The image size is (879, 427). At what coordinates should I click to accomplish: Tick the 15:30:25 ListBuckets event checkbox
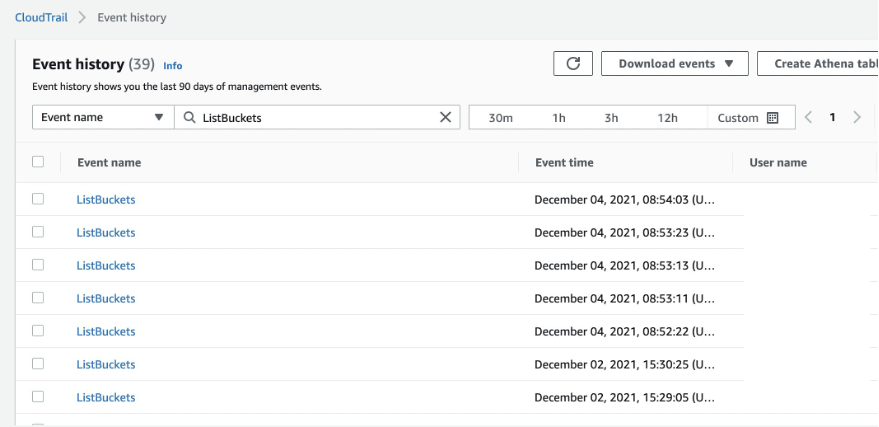38,364
